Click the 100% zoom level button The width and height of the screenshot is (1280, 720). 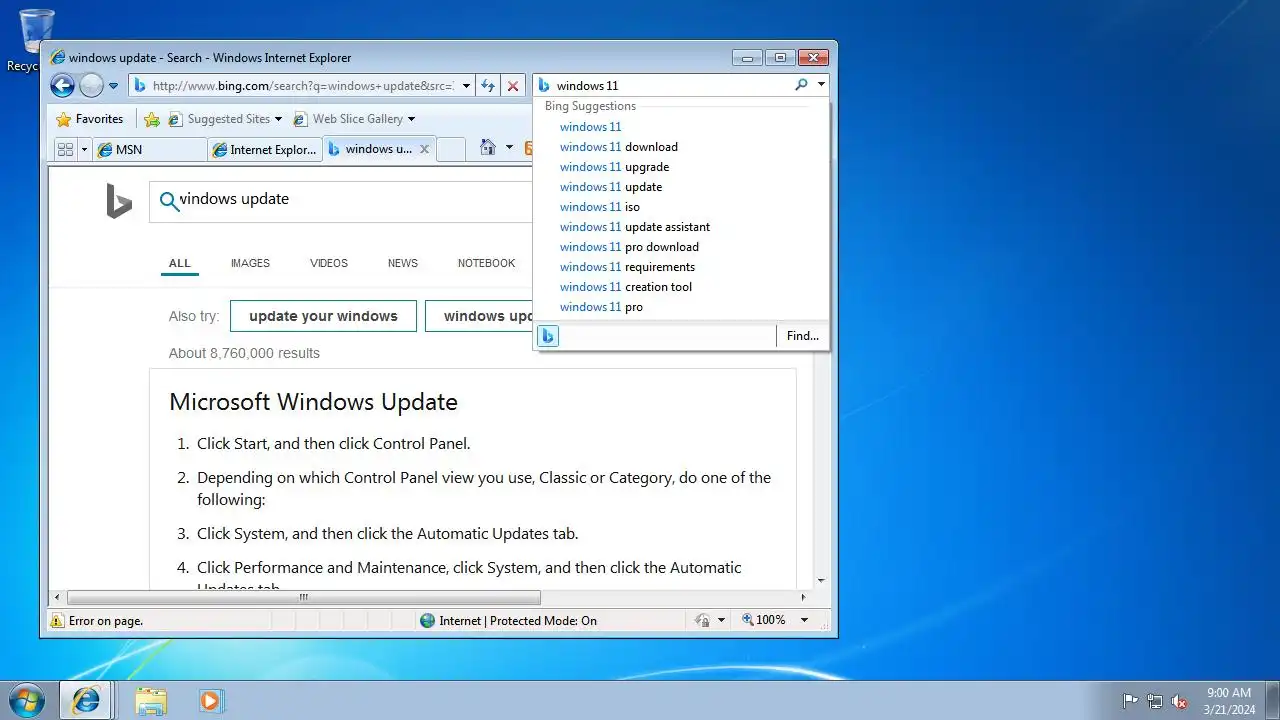[764, 620]
